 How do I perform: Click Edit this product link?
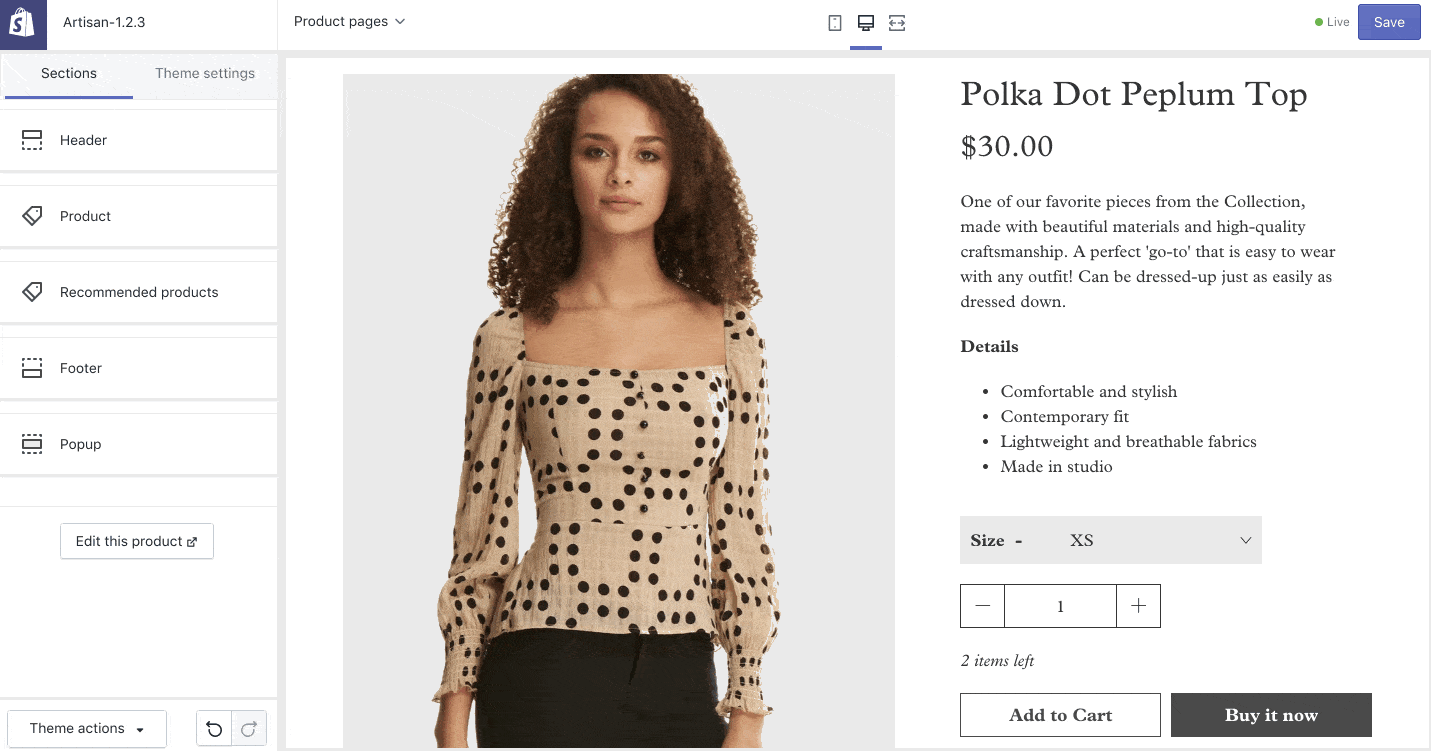pos(137,541)
